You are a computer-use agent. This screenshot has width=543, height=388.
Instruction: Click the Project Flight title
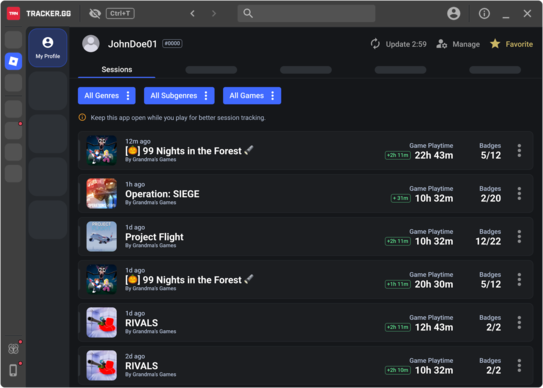[x=154, y=237]
